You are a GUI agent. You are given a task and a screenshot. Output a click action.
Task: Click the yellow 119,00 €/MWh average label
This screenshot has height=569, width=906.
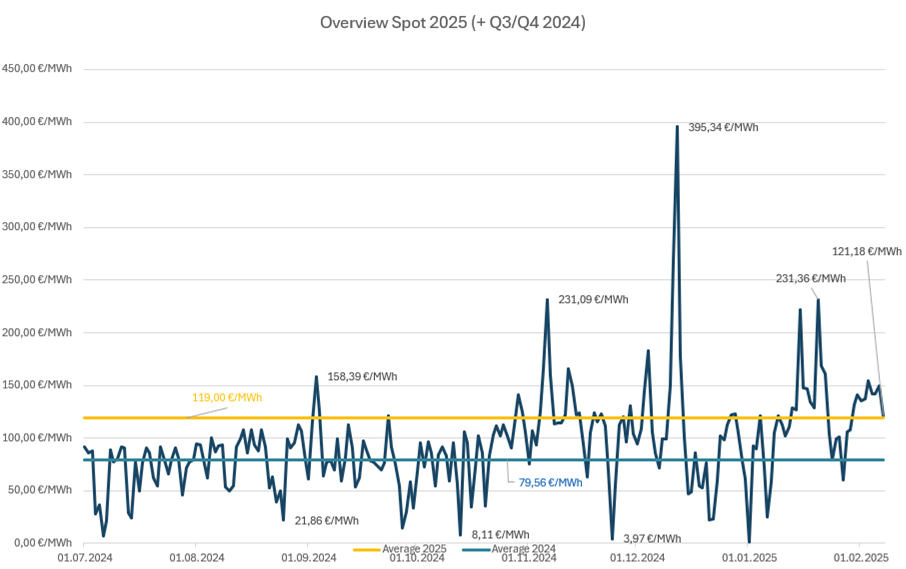pos(227,397)
